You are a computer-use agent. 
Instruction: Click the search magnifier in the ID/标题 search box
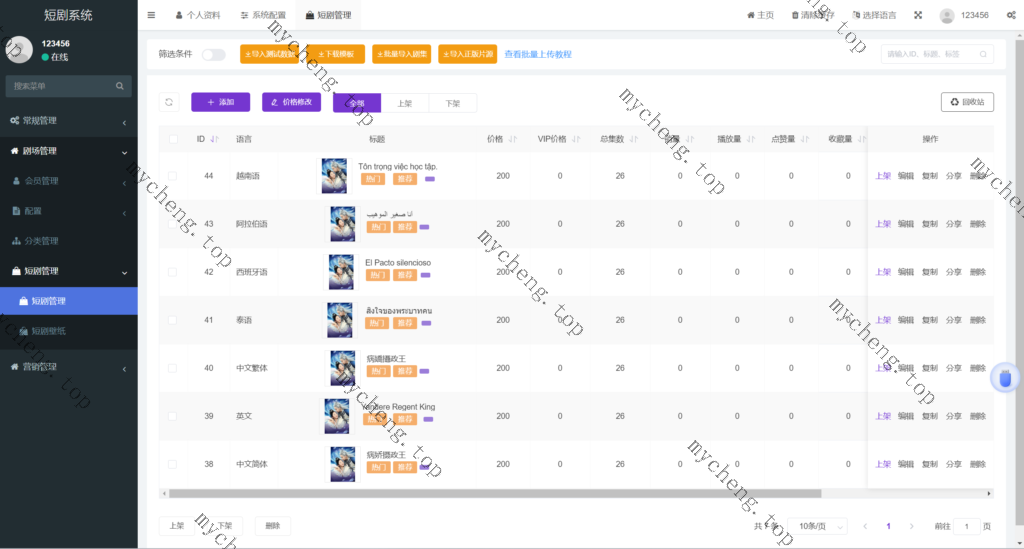(983, 54)
